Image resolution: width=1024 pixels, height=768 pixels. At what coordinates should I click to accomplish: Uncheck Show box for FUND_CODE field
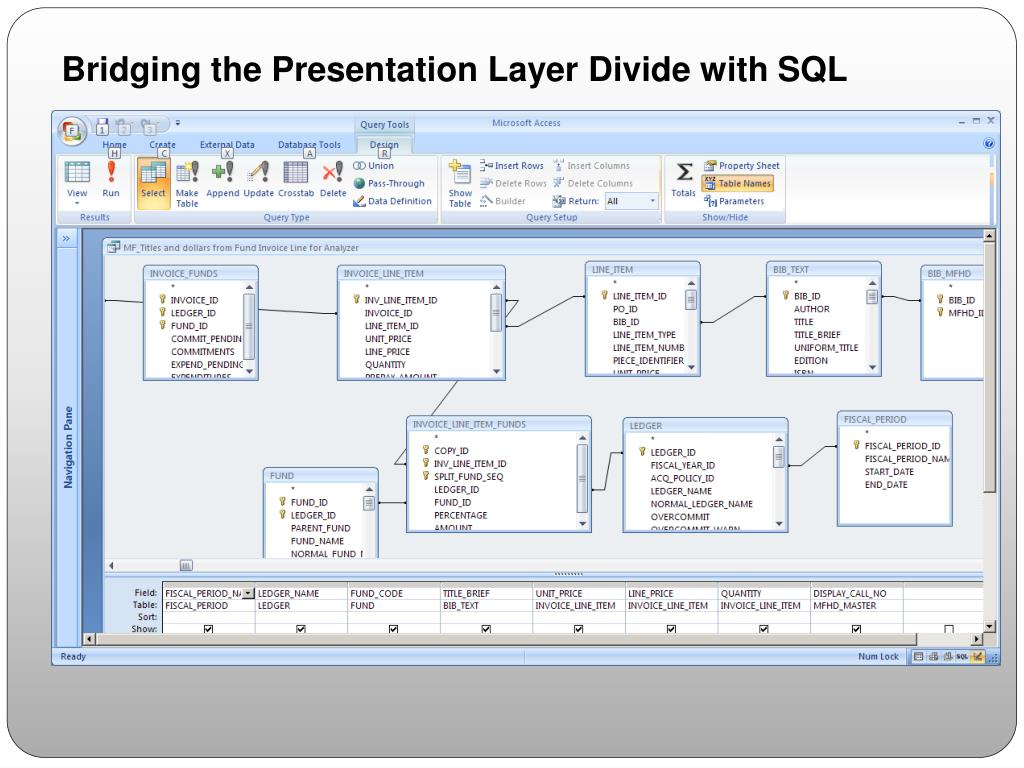(x=393, y=629)
